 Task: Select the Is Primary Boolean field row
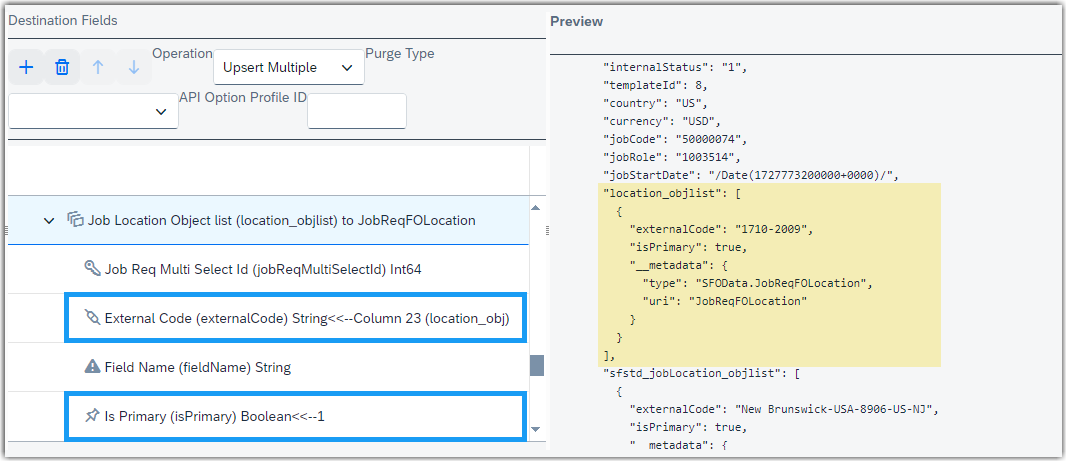[x=295, y=416]
